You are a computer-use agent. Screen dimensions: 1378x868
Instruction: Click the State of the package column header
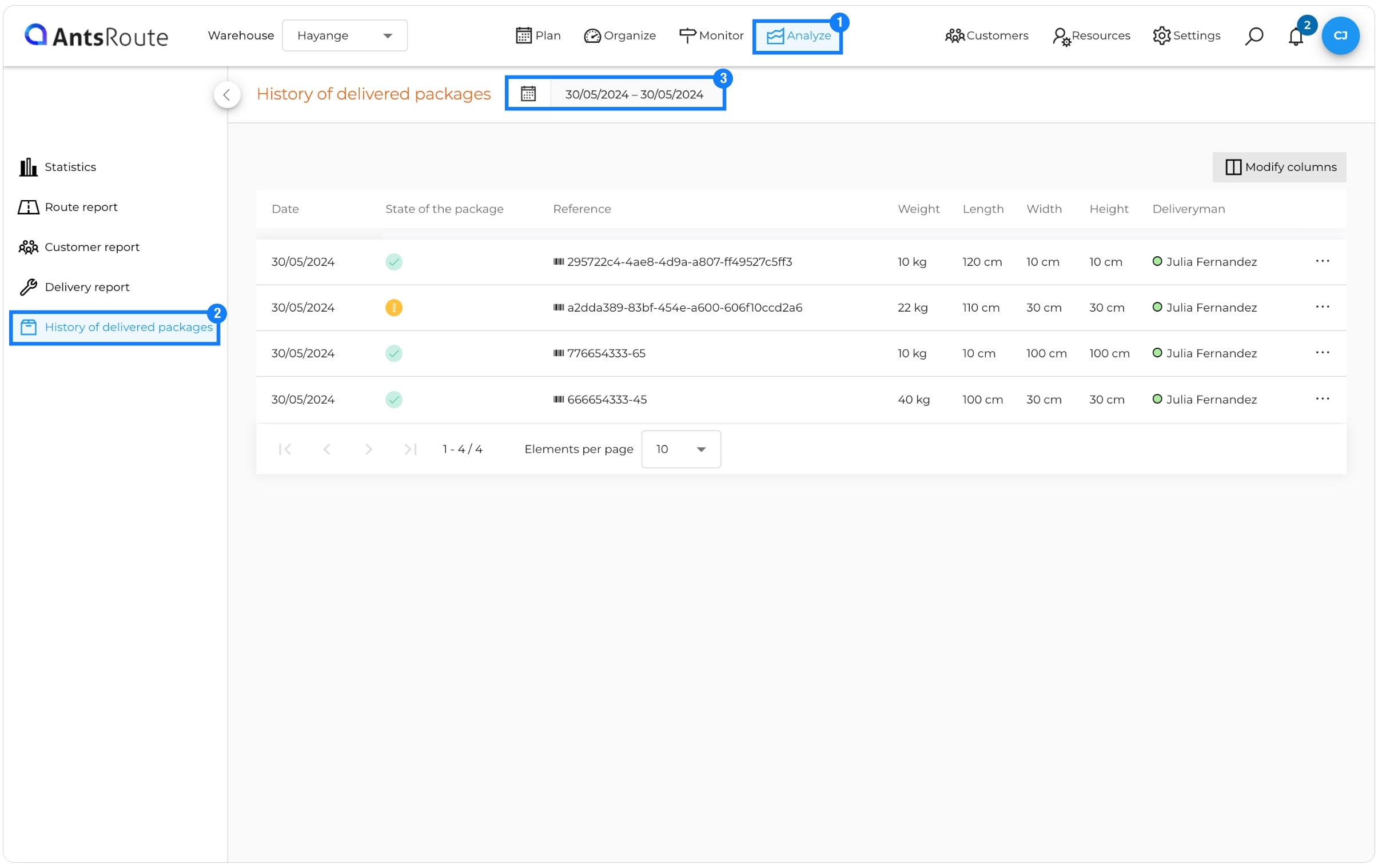(444, 209)
